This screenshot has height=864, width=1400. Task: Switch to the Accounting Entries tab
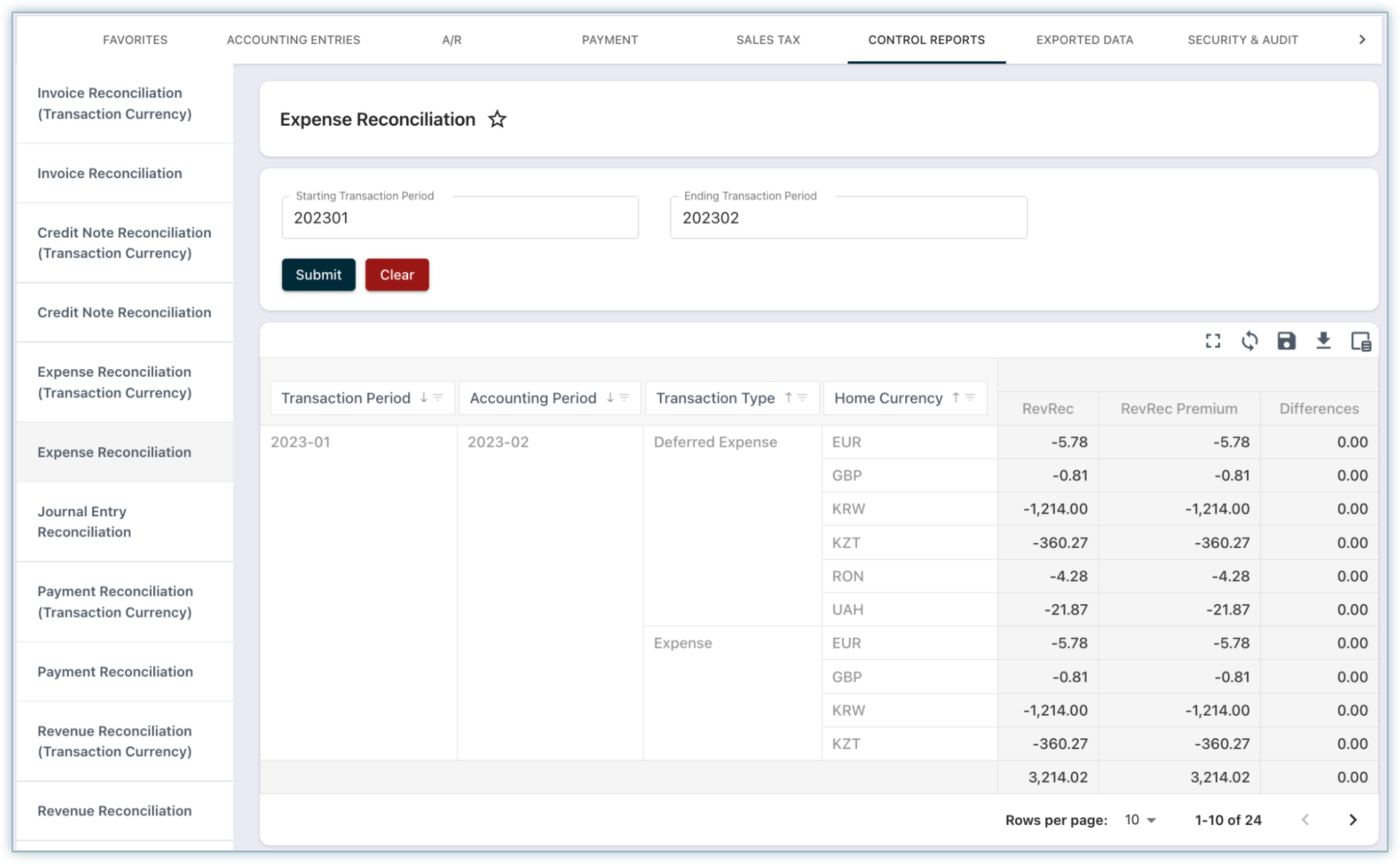293,40
